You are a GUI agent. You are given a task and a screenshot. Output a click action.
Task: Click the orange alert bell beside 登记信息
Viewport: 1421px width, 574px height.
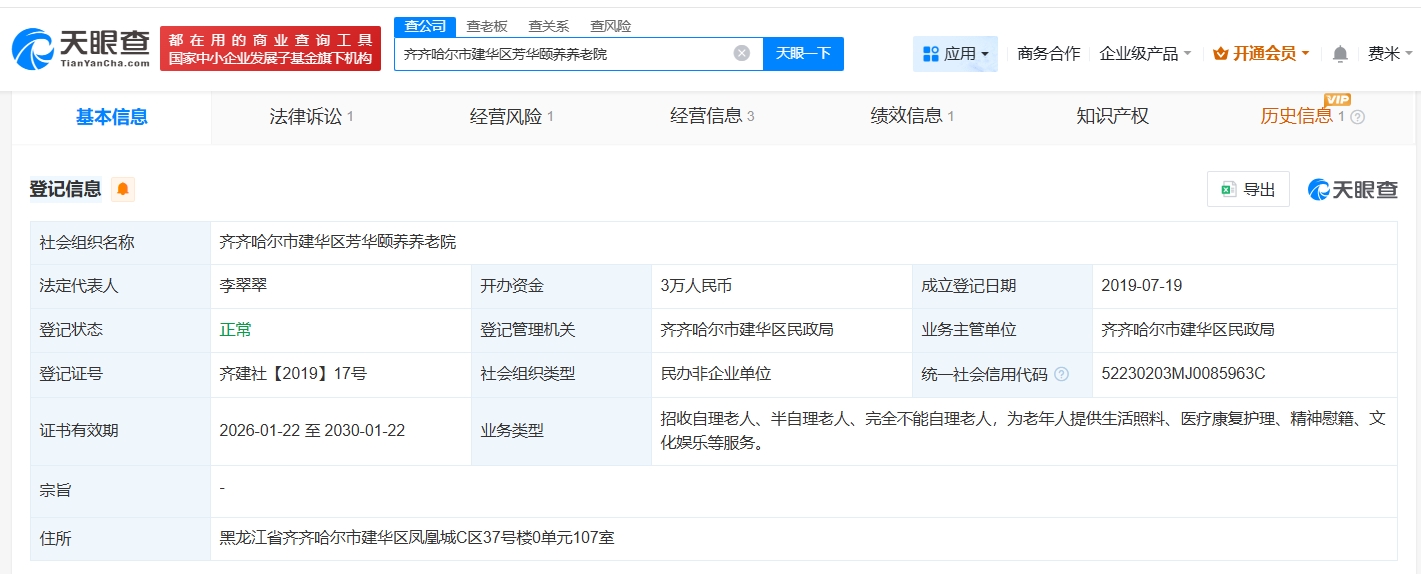point(122,189)
